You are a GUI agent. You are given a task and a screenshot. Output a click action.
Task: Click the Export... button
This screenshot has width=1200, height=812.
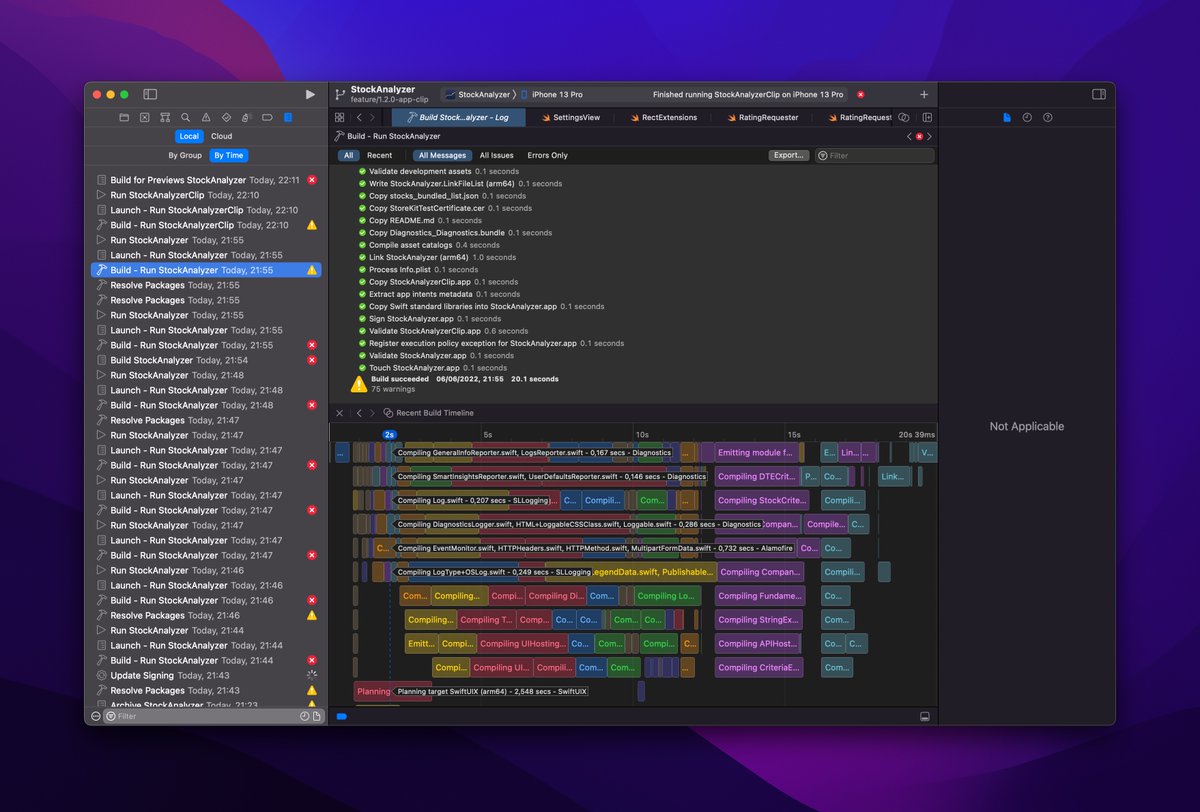tap(789, 155)
